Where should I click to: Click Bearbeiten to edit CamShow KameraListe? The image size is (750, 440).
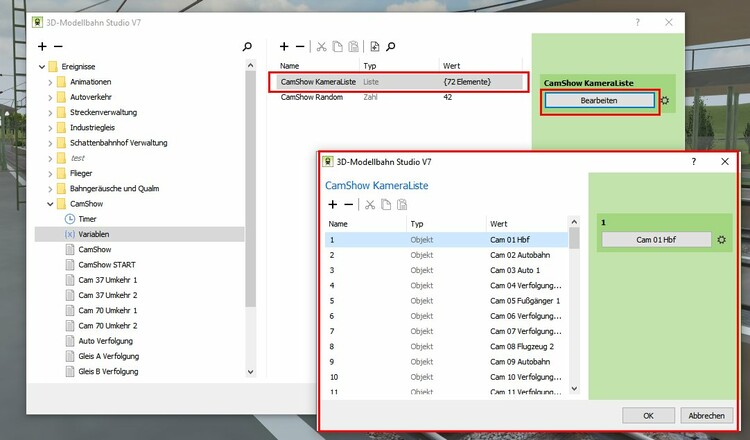(599, 100)
